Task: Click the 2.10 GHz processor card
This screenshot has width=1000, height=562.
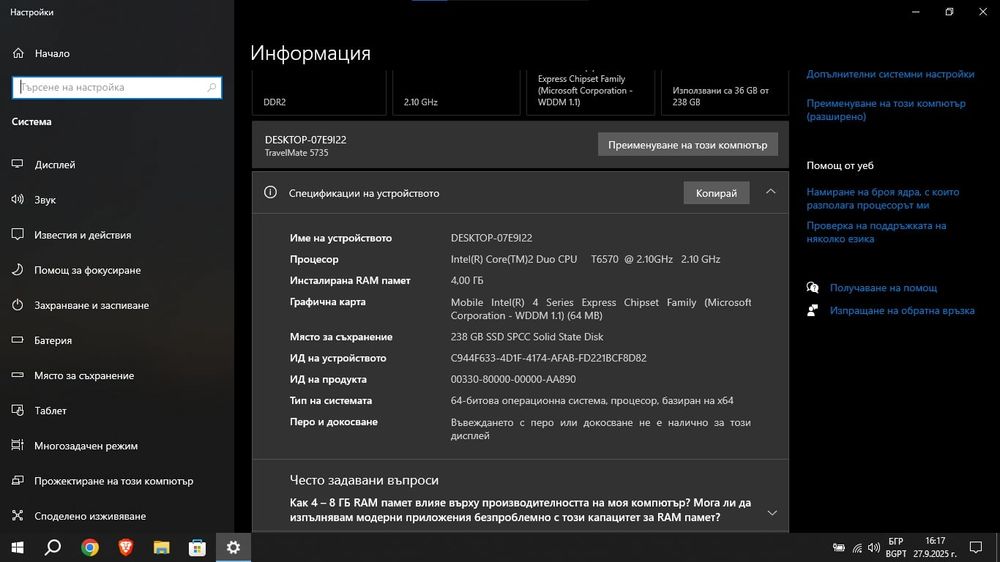Action: click(456, 92)
